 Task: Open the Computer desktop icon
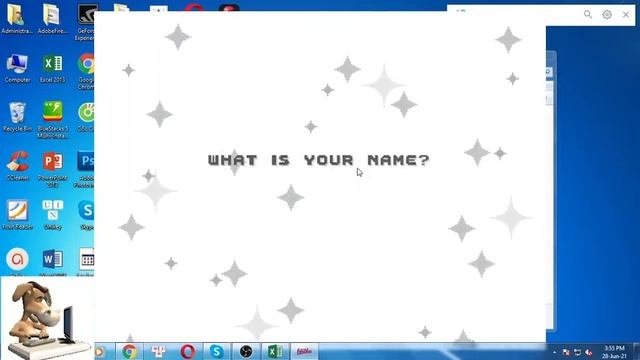pos(17,68)
